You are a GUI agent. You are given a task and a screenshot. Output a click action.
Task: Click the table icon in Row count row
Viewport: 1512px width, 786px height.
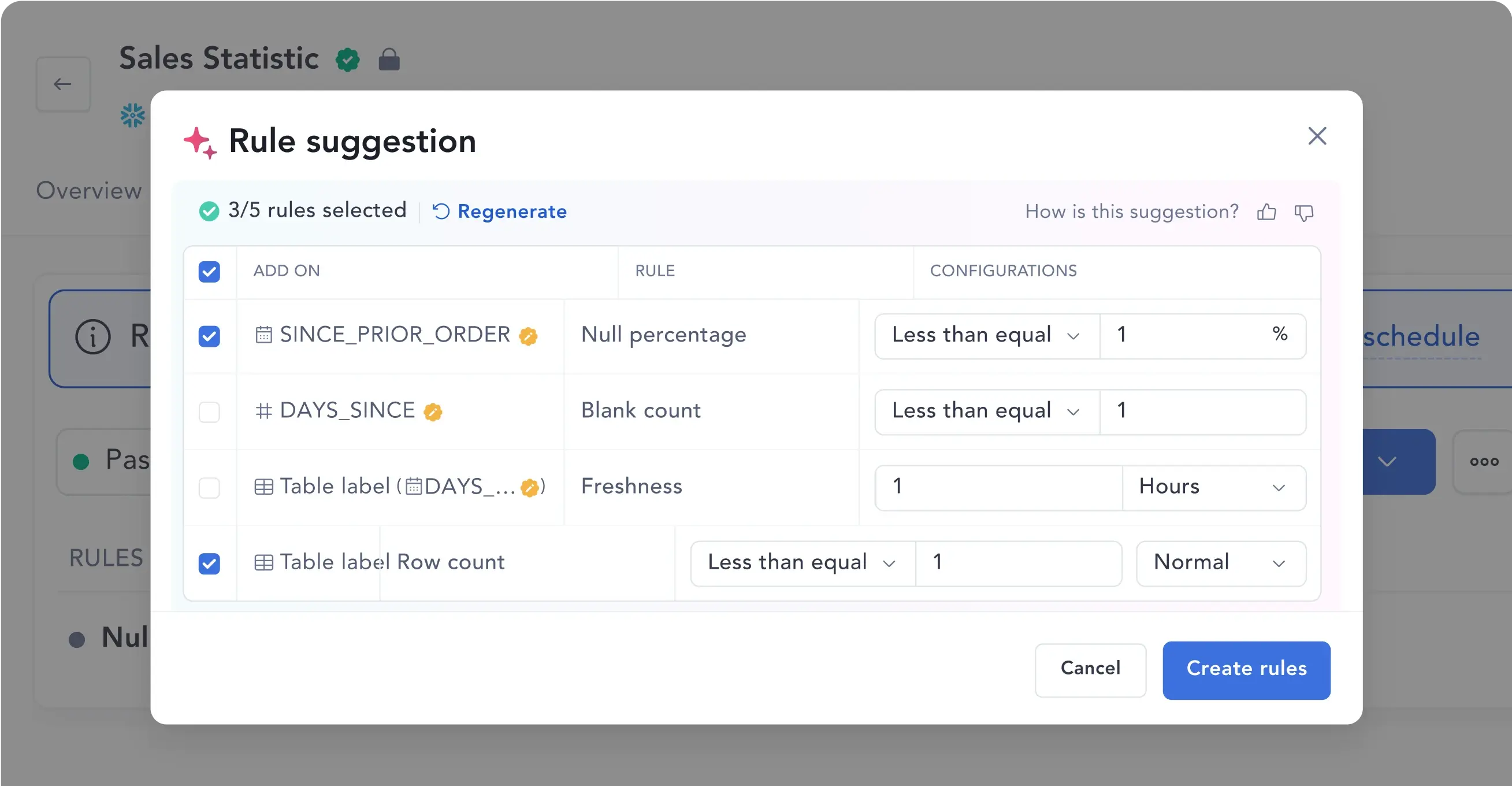coord(263,562)
